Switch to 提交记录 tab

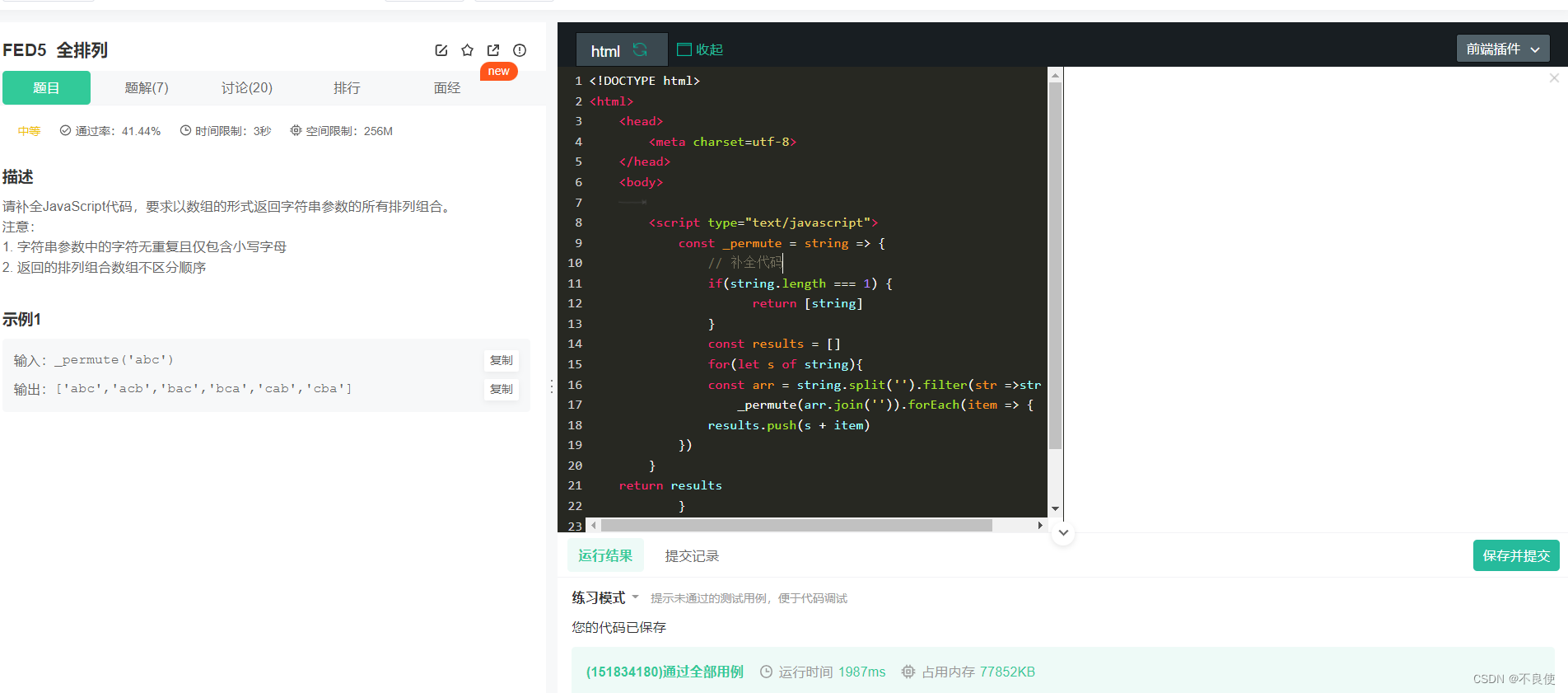[x=692, y=556]
